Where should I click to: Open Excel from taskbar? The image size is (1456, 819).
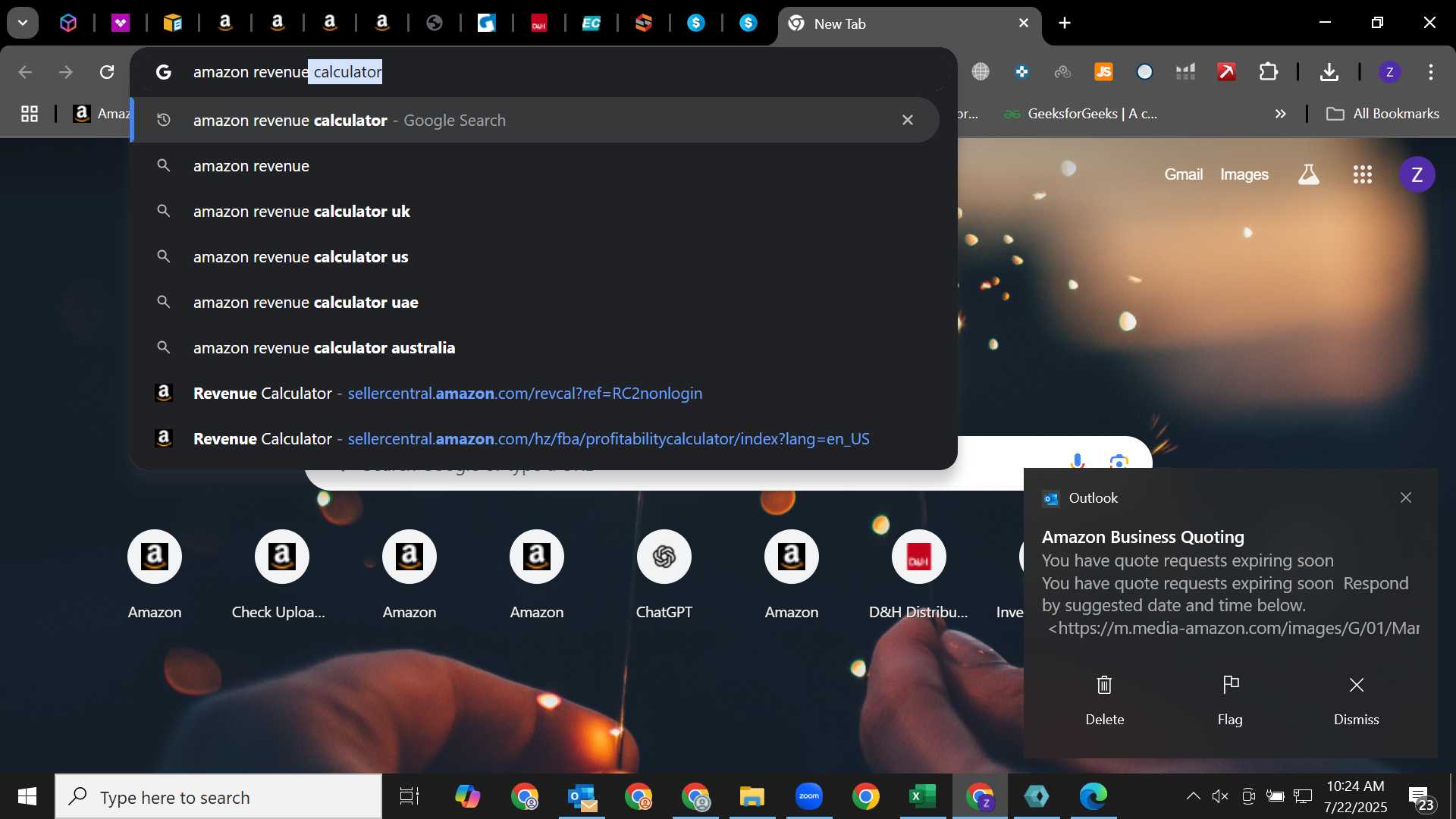coord(923,796)
